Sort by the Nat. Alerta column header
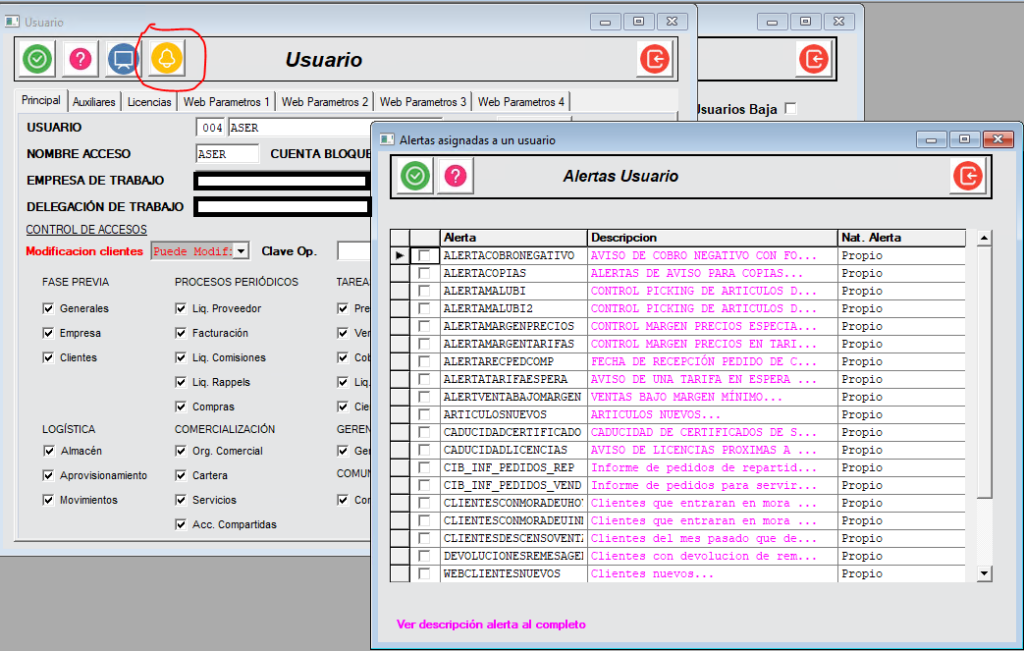The image size is (1024, 651). click(901, 238)
